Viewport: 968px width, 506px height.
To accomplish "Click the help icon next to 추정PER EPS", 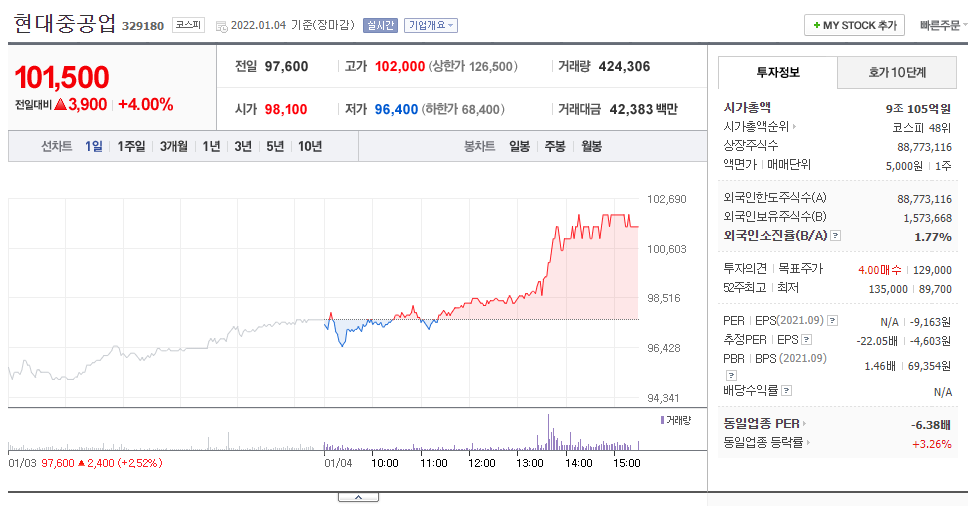I will click(x=806, y=339).
